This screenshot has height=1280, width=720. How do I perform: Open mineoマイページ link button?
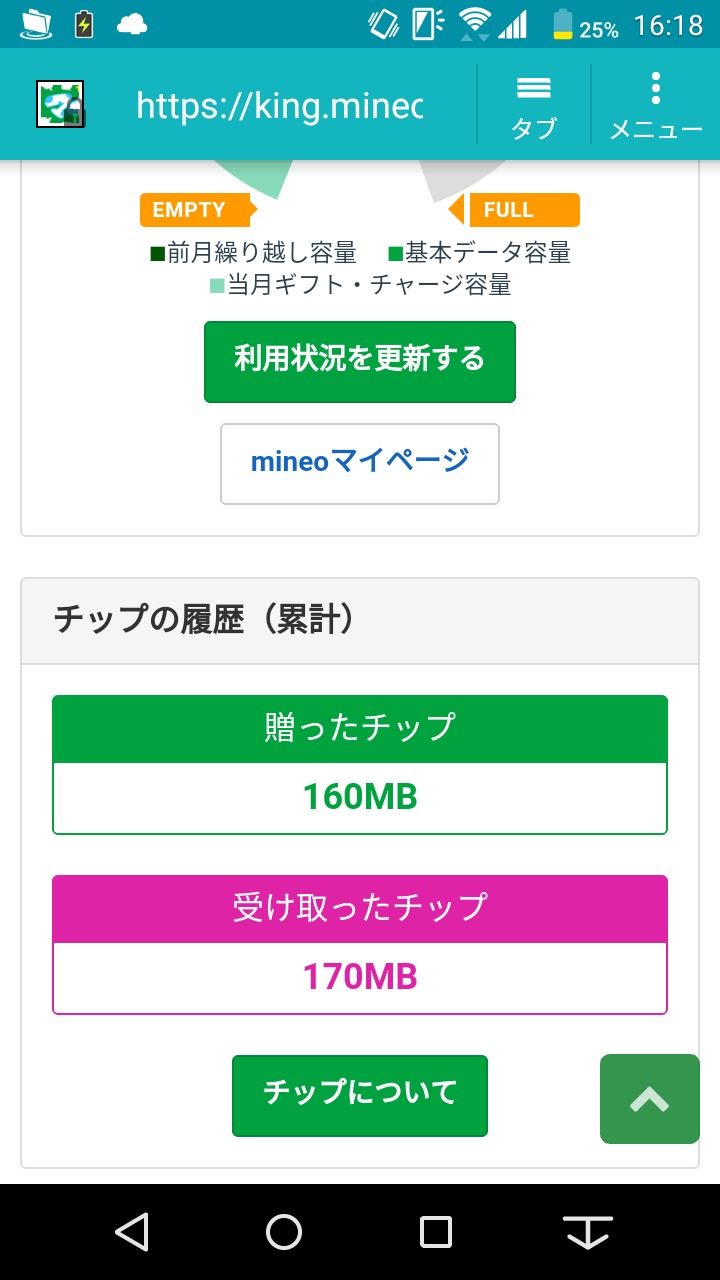(x=360, y=464)
